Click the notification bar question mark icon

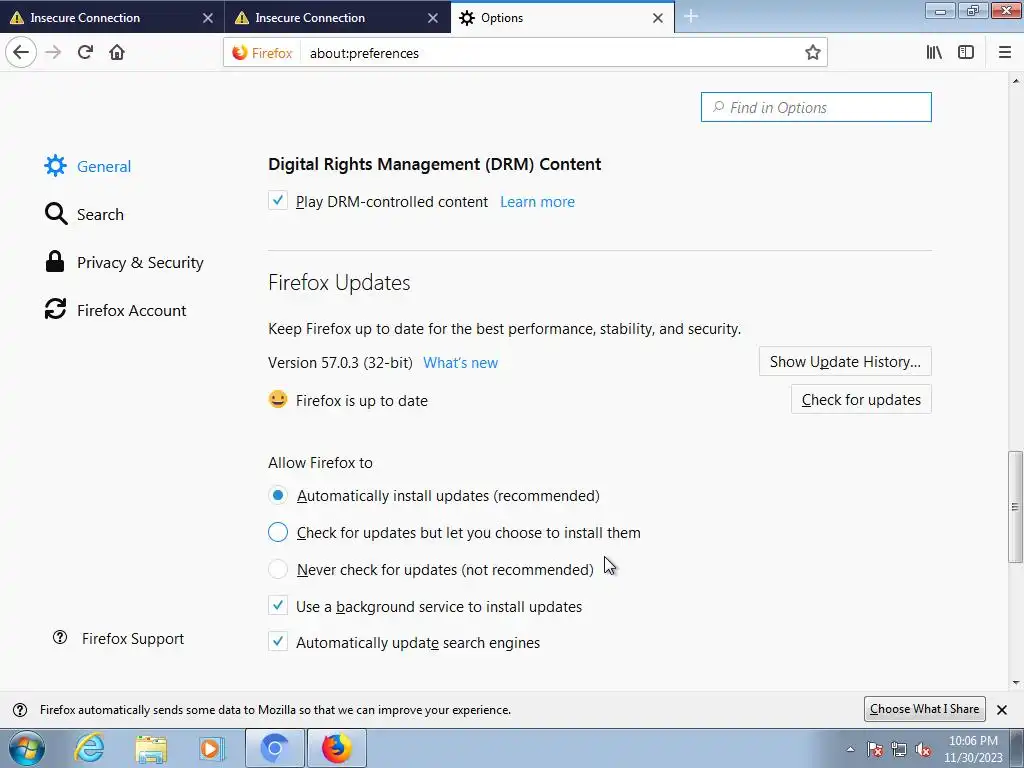point(20,710)
